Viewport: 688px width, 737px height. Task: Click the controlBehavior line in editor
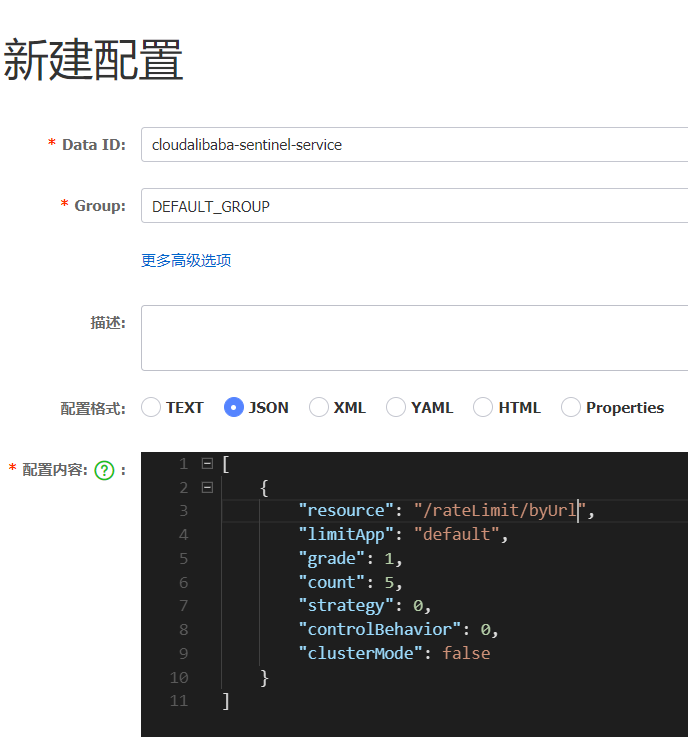pos(399,629)
